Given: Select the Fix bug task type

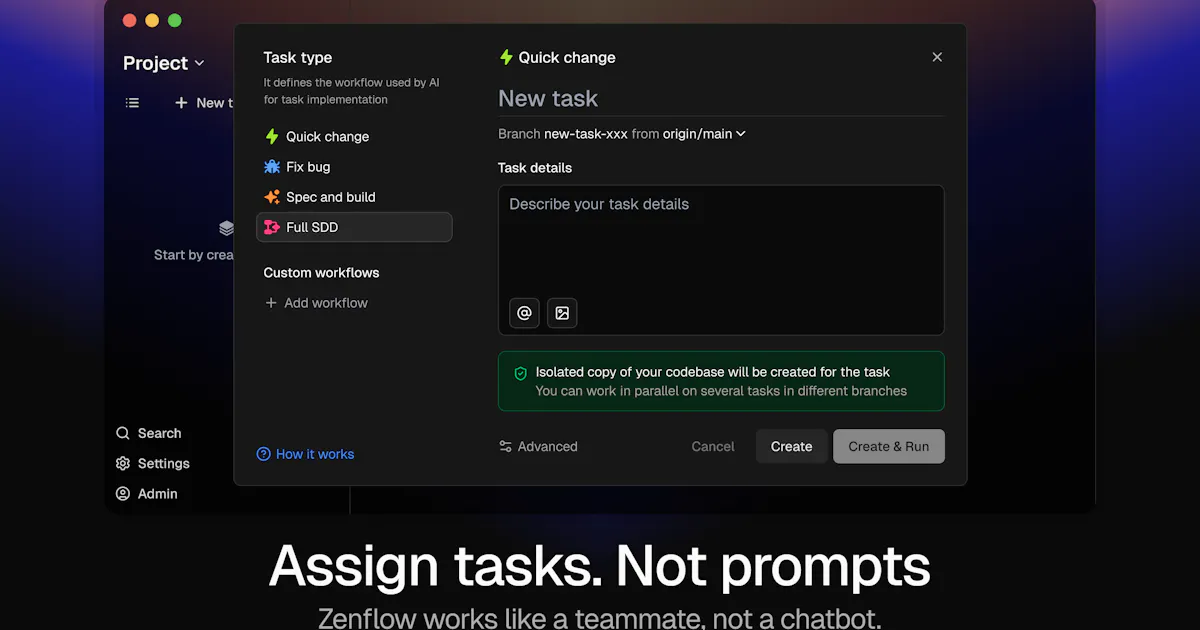Looking at the screenshot, I should coord(354,167).
